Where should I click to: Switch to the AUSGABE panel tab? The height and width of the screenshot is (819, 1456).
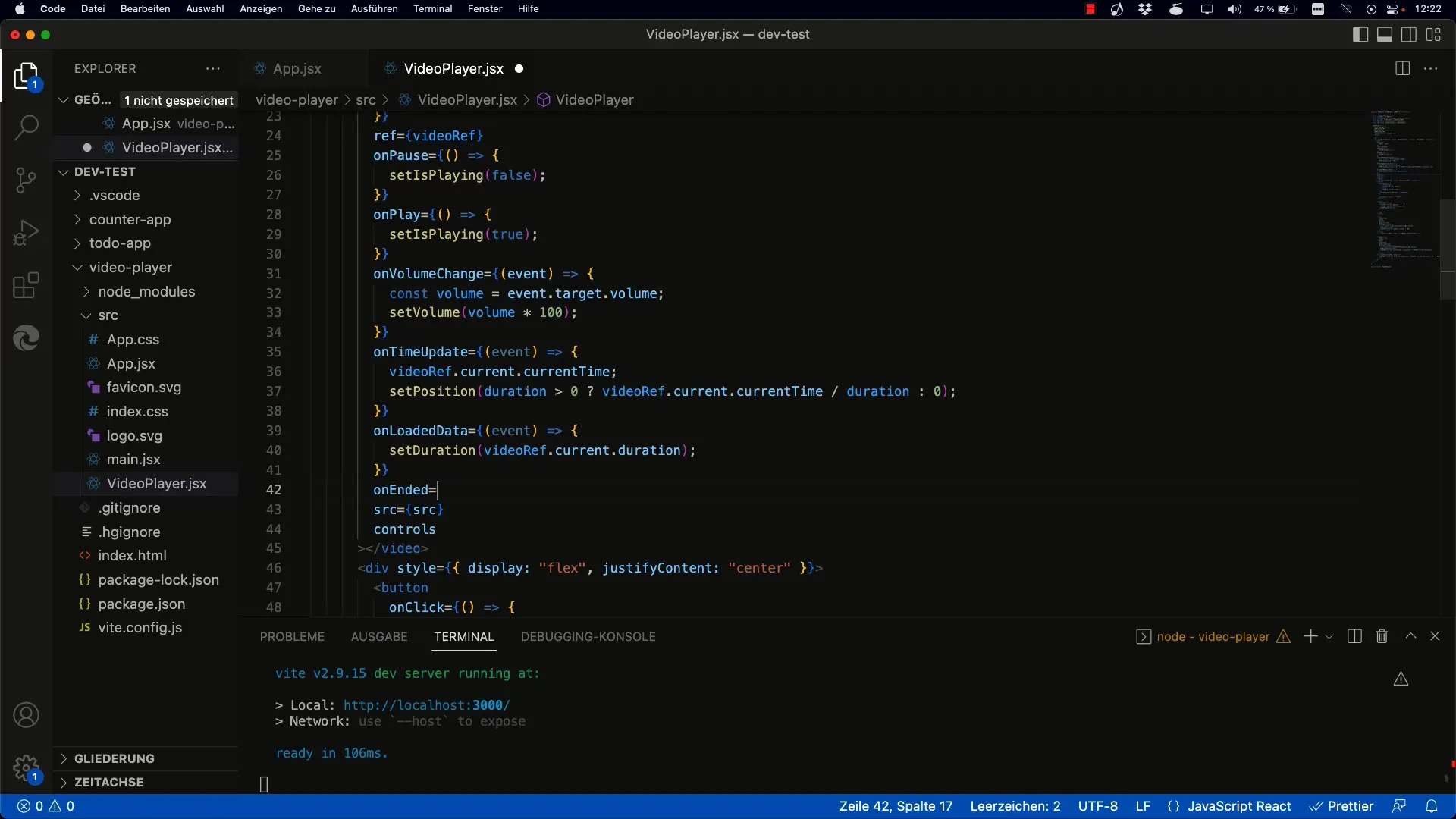379,636
